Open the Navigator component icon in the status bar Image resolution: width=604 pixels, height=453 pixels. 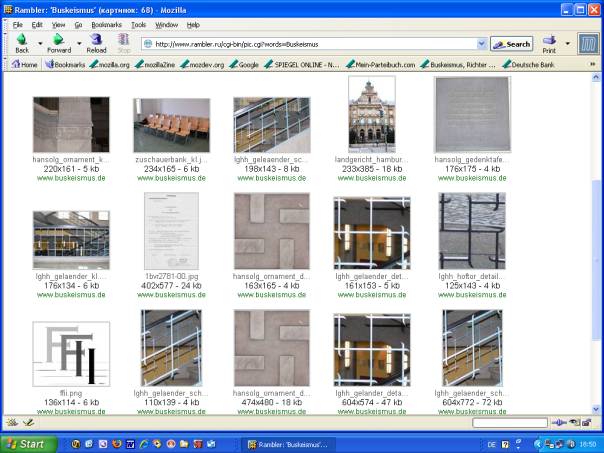11,423
